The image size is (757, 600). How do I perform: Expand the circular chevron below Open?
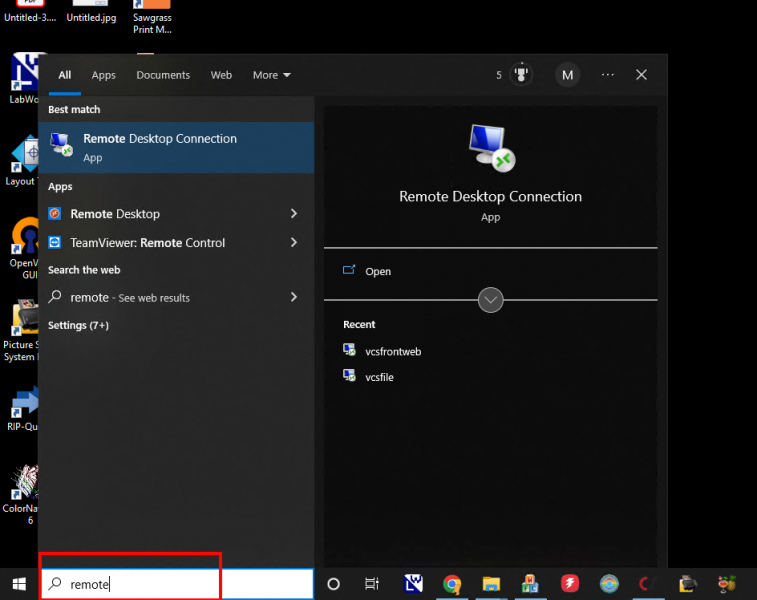click(x=490, y=299)
